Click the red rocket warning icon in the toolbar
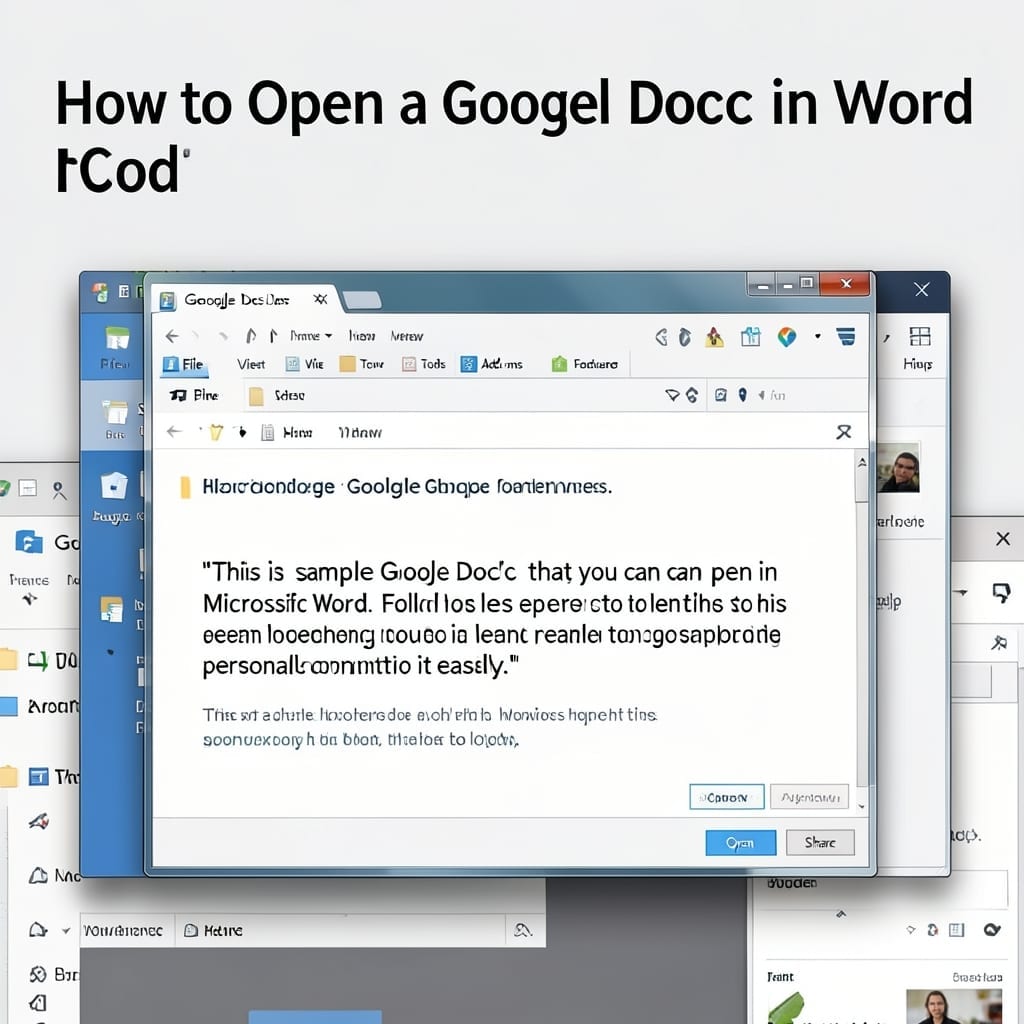Screen dimensions: 1024x1024 click(x=714, y=337)
